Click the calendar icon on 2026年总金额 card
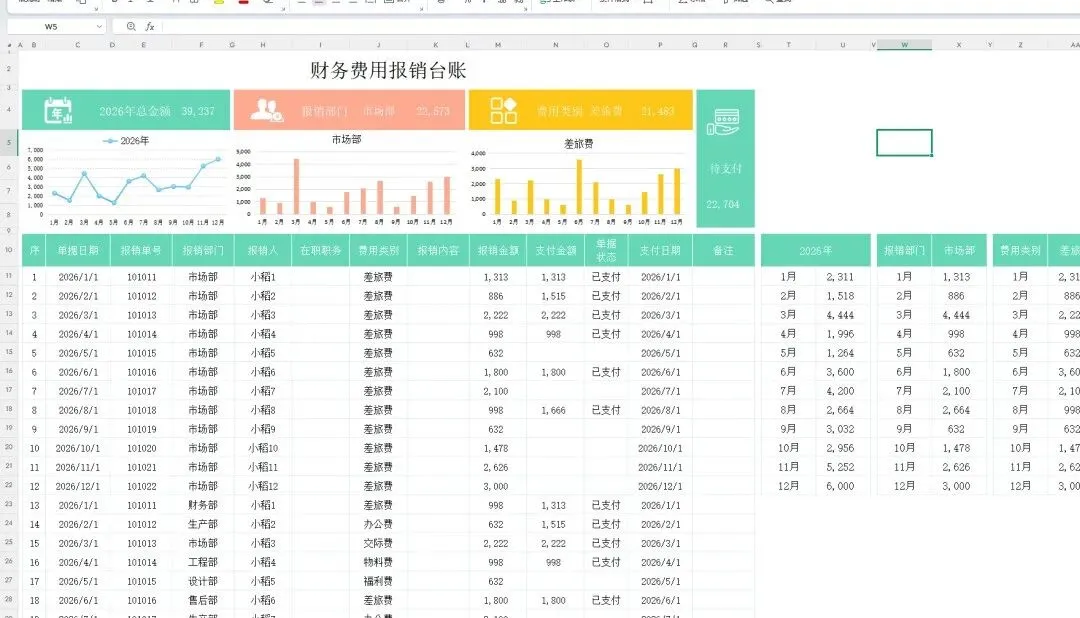 click(58, 110)
